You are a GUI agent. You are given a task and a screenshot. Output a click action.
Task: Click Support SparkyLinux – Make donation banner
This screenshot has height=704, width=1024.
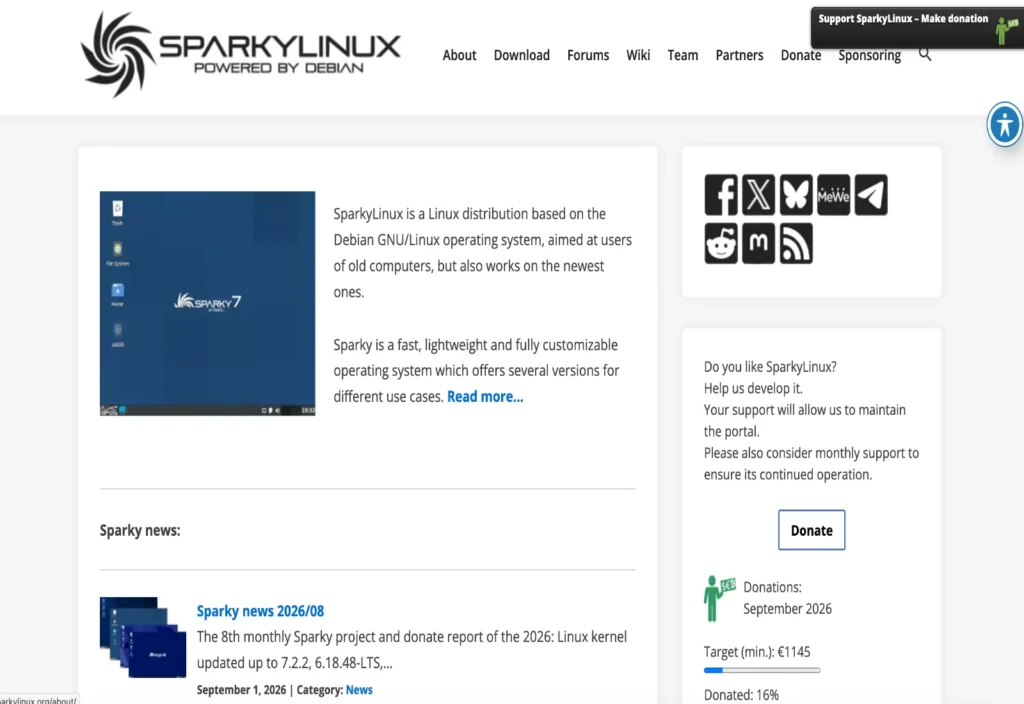click(917, 27)
